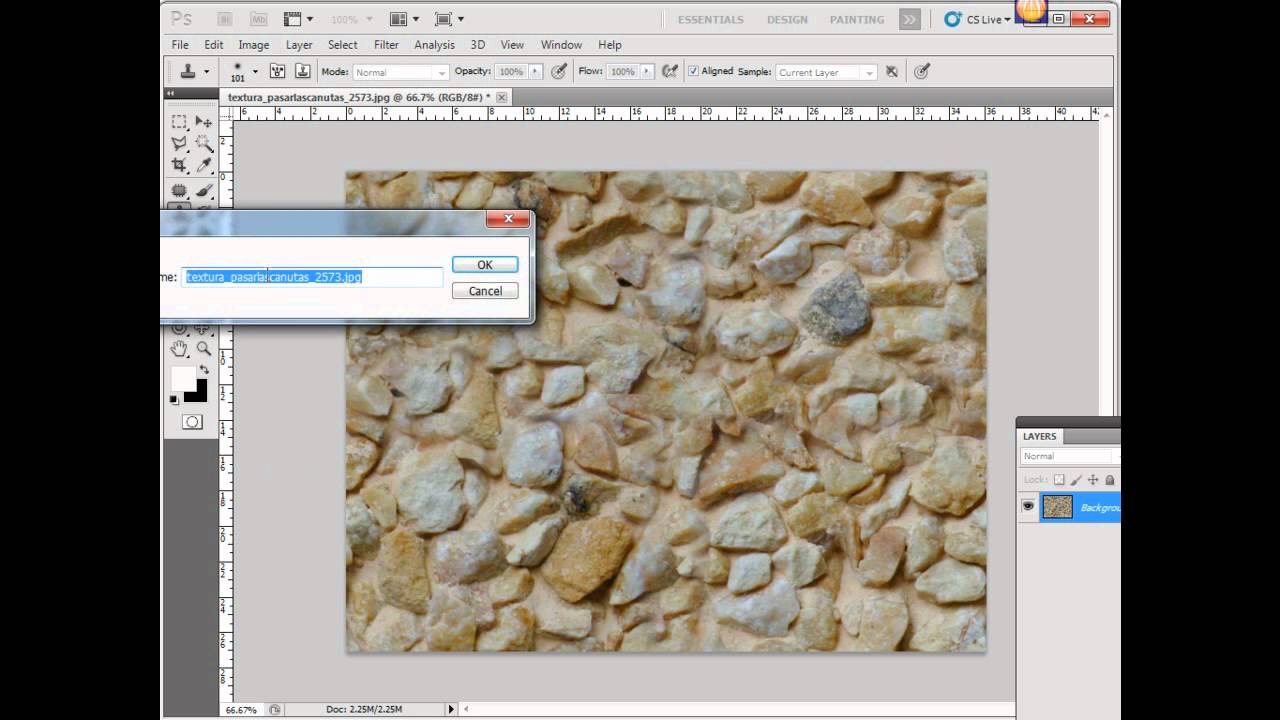
Task: Launch Adobe Bridge
Action: (x=225, y=19)
